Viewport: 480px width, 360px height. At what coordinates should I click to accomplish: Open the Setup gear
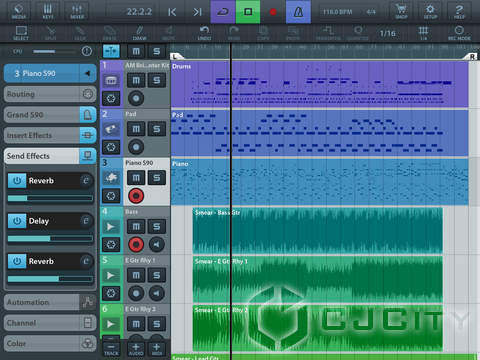pyautogui.click(x=430, y=11)
